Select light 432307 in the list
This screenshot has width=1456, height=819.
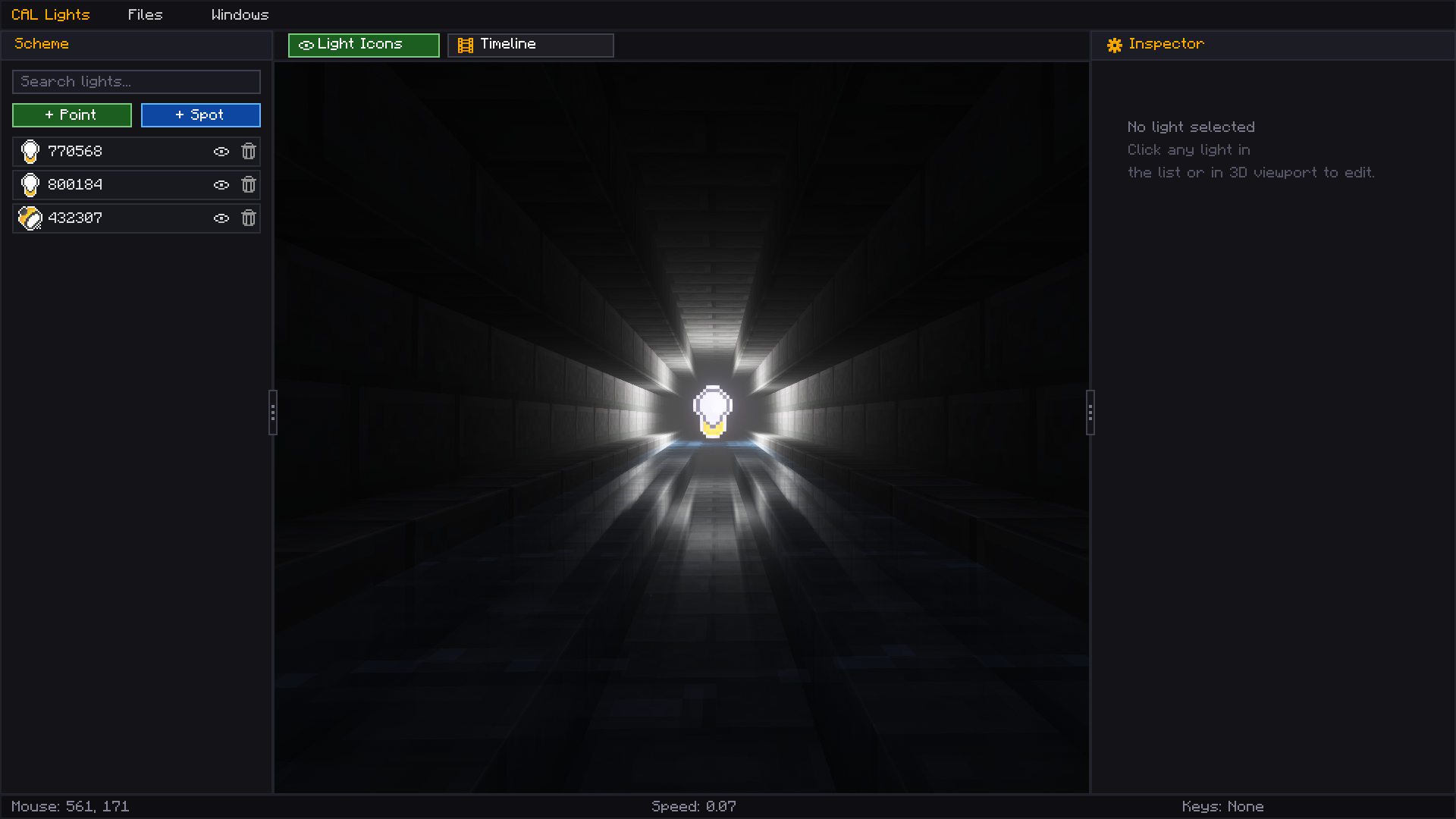coord(136,218)
